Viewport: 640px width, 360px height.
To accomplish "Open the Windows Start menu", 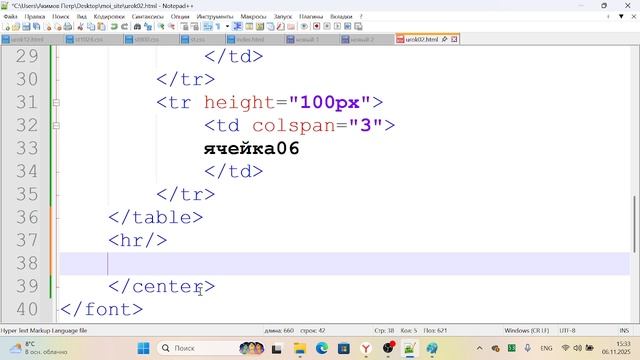I will [x=144, y=348].
